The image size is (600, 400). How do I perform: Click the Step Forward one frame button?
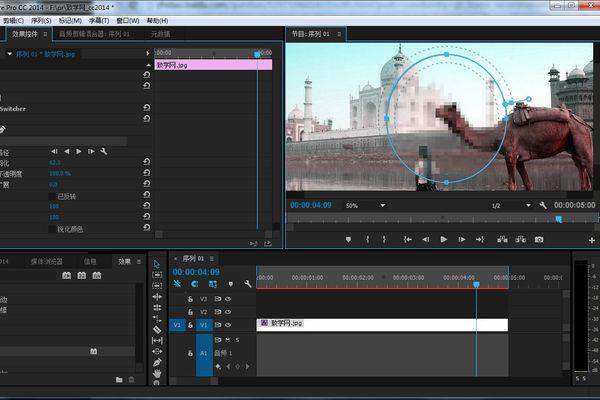[461, 240]
